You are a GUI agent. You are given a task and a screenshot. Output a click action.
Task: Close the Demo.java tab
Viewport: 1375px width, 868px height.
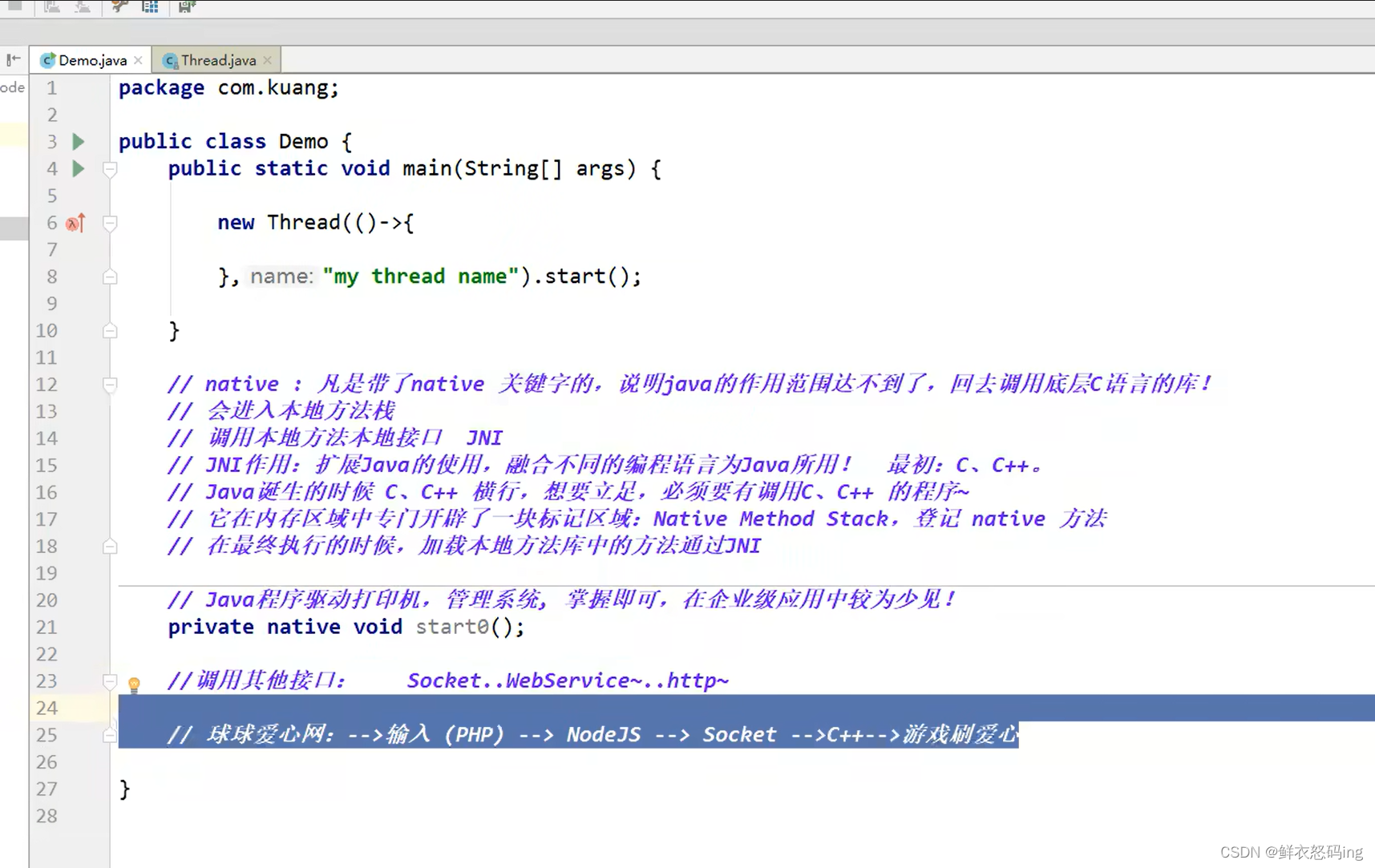pyautogui.click(x=139, y=60)
